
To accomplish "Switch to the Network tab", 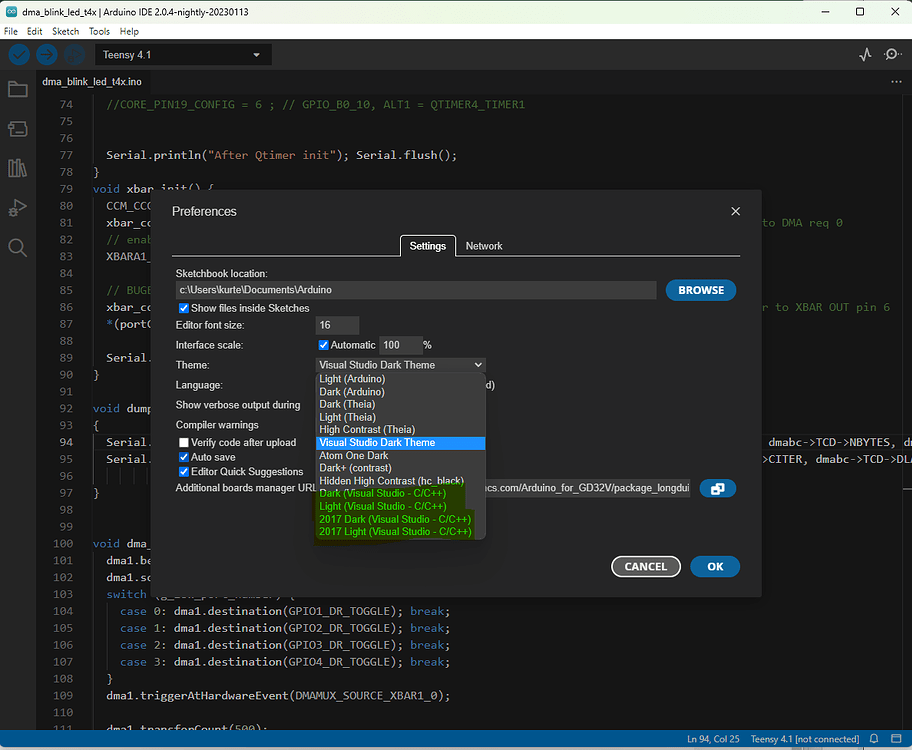I will [x=484, y=245].
